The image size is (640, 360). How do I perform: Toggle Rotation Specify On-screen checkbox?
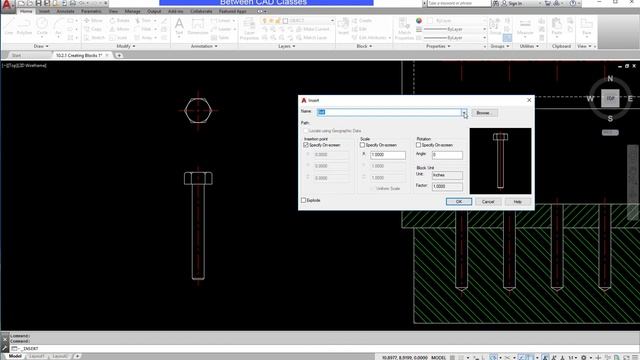pyautogui.click(x=418, y=145)
